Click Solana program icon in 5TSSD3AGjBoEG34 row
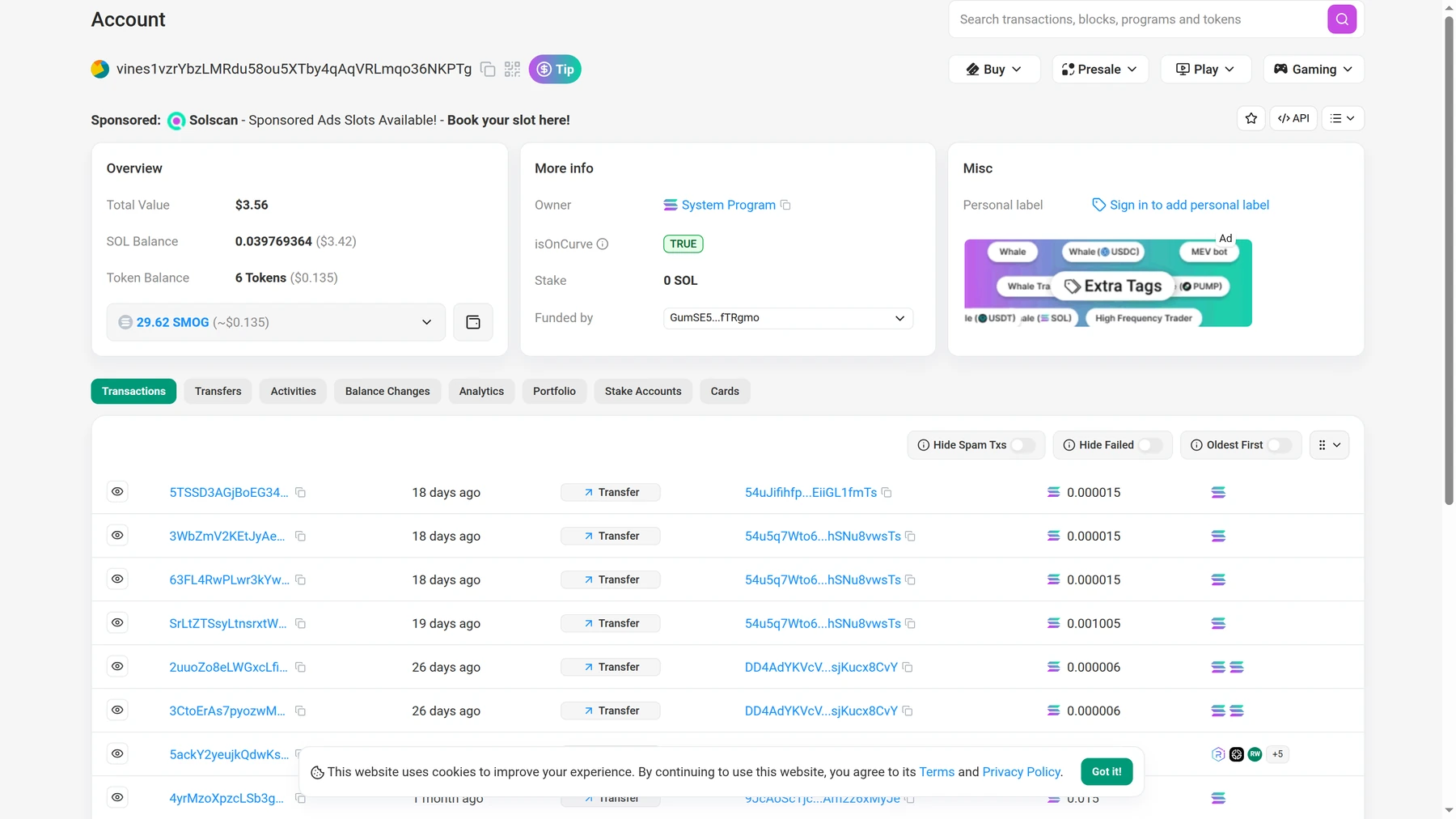 pyautogui.click(x=1218, y=493)
